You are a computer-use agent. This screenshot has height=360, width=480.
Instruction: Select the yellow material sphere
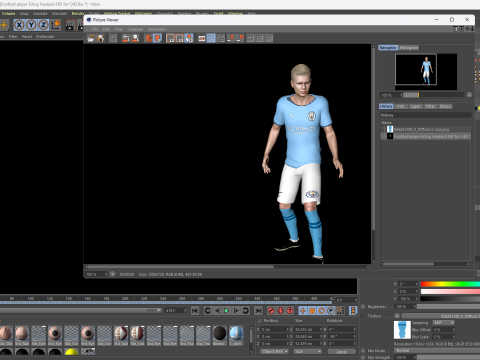[71, 352]
